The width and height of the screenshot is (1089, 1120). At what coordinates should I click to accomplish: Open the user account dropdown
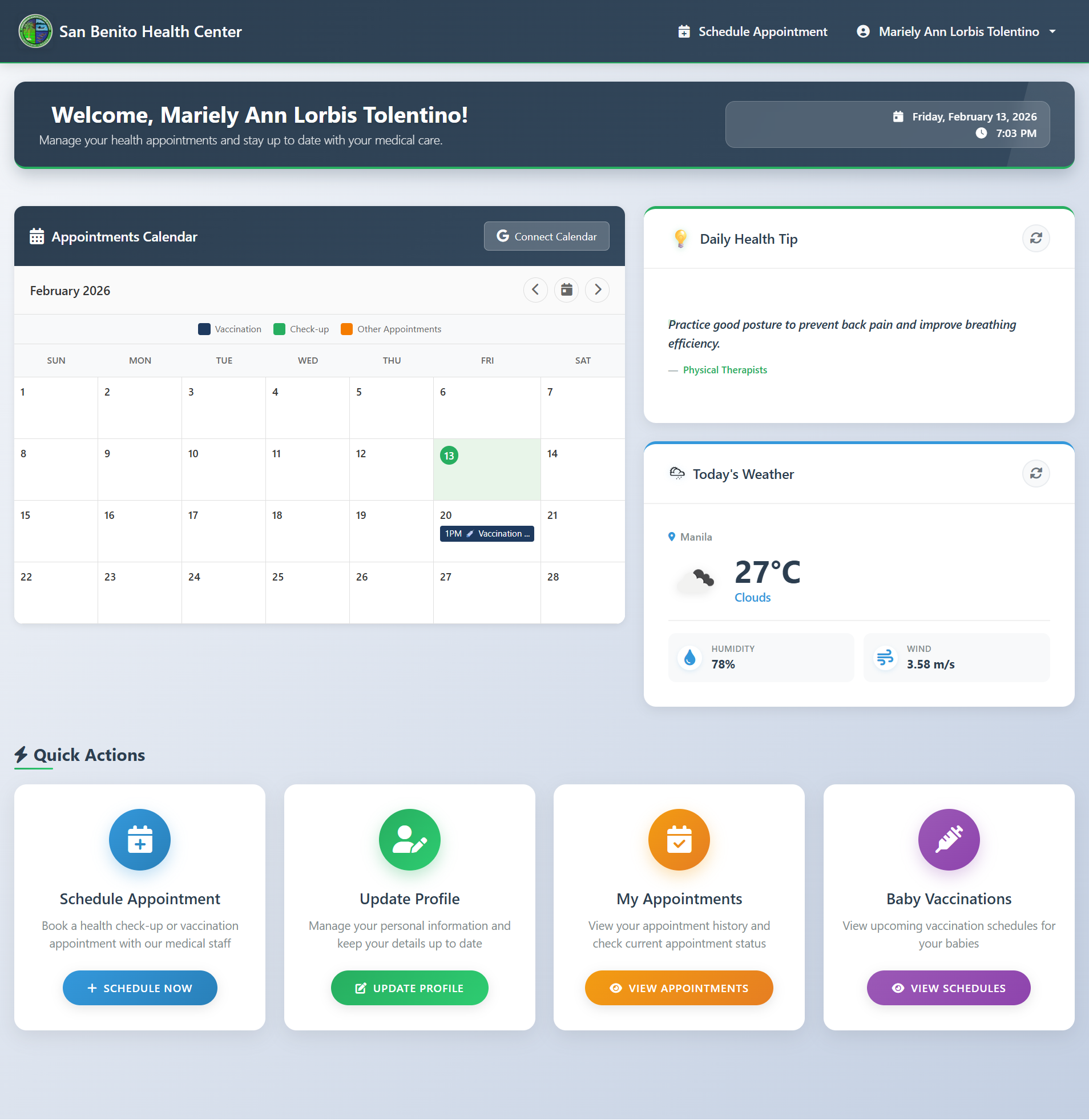[x=957, y=31]
